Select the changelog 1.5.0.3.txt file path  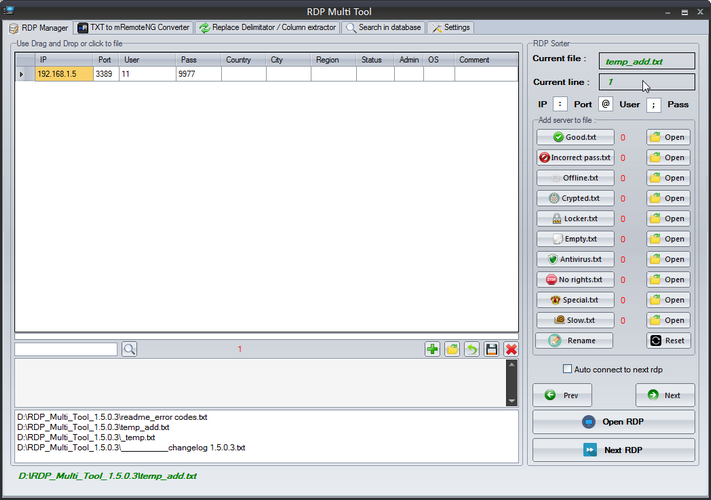(x=131, y=448)
